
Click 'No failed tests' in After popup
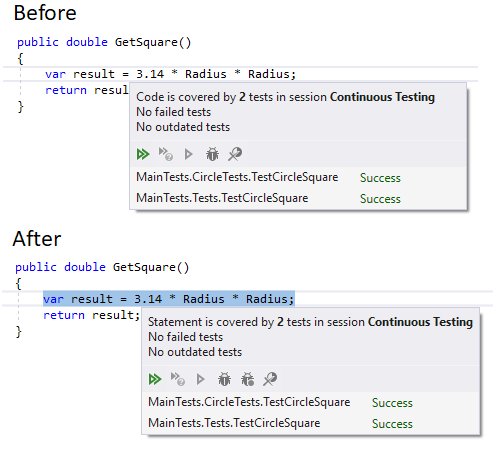point(185,337)
